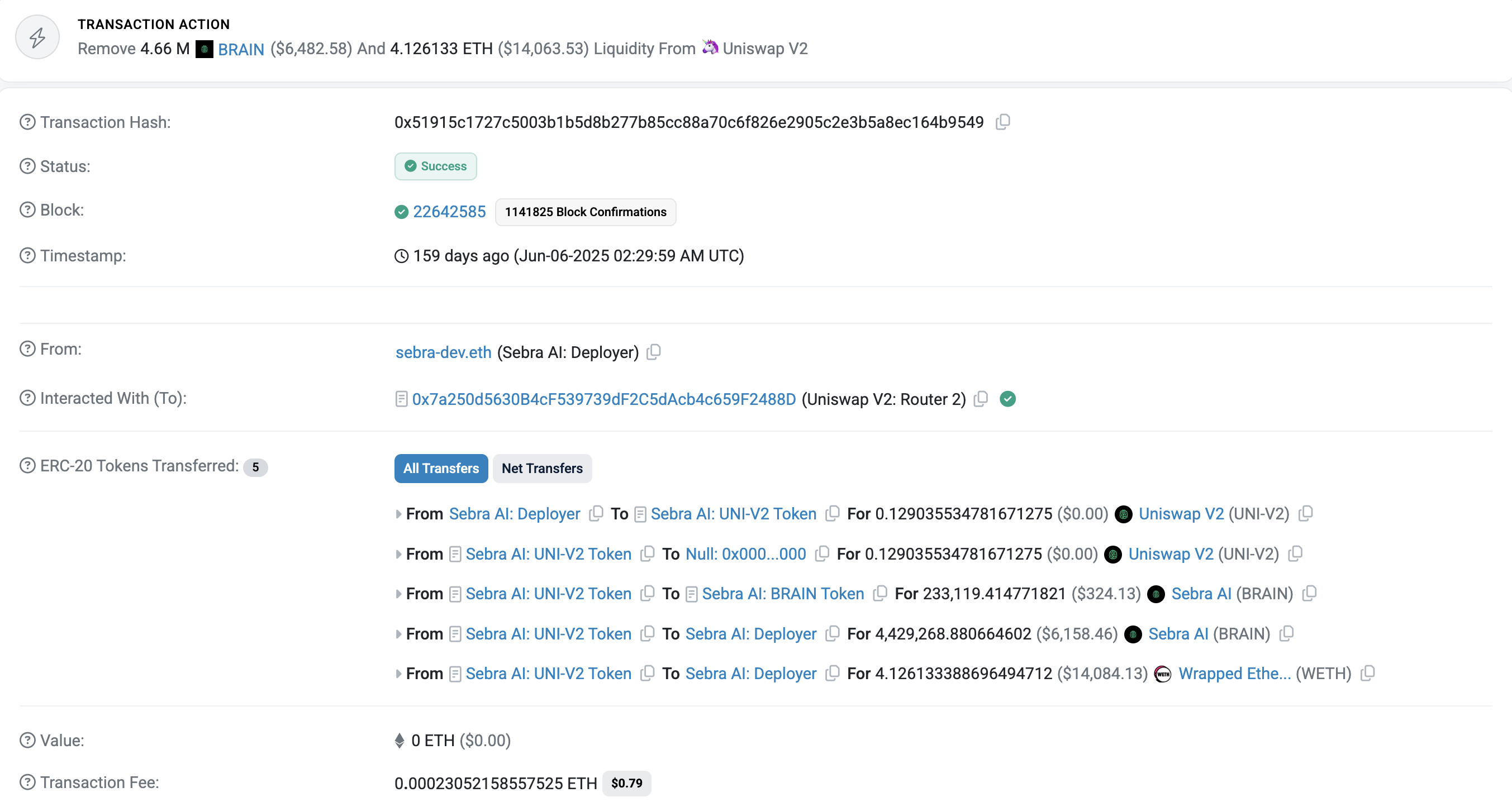Viewport: 1512px width, 802px height.
Task: Expand the transfer row to Null: 0x000...000
Action: click(x=398, y=554)
